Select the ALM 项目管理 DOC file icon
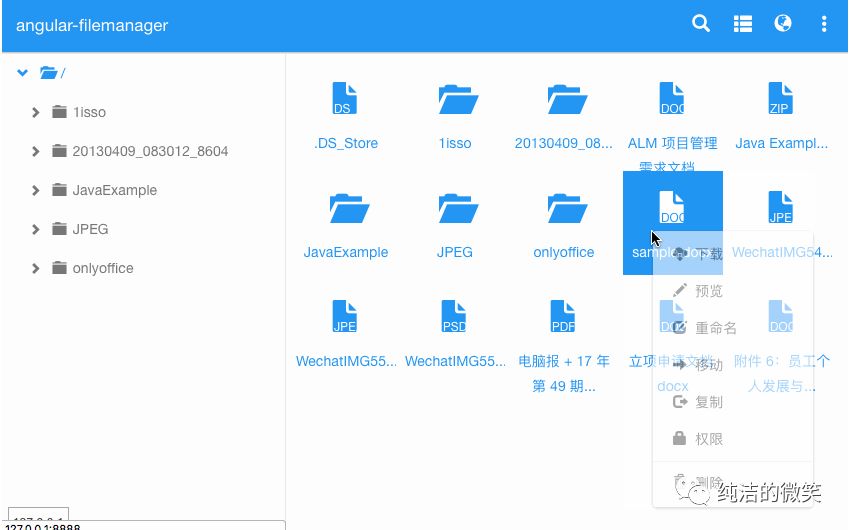This screenshot has width=849, height=530. point(671,98)
